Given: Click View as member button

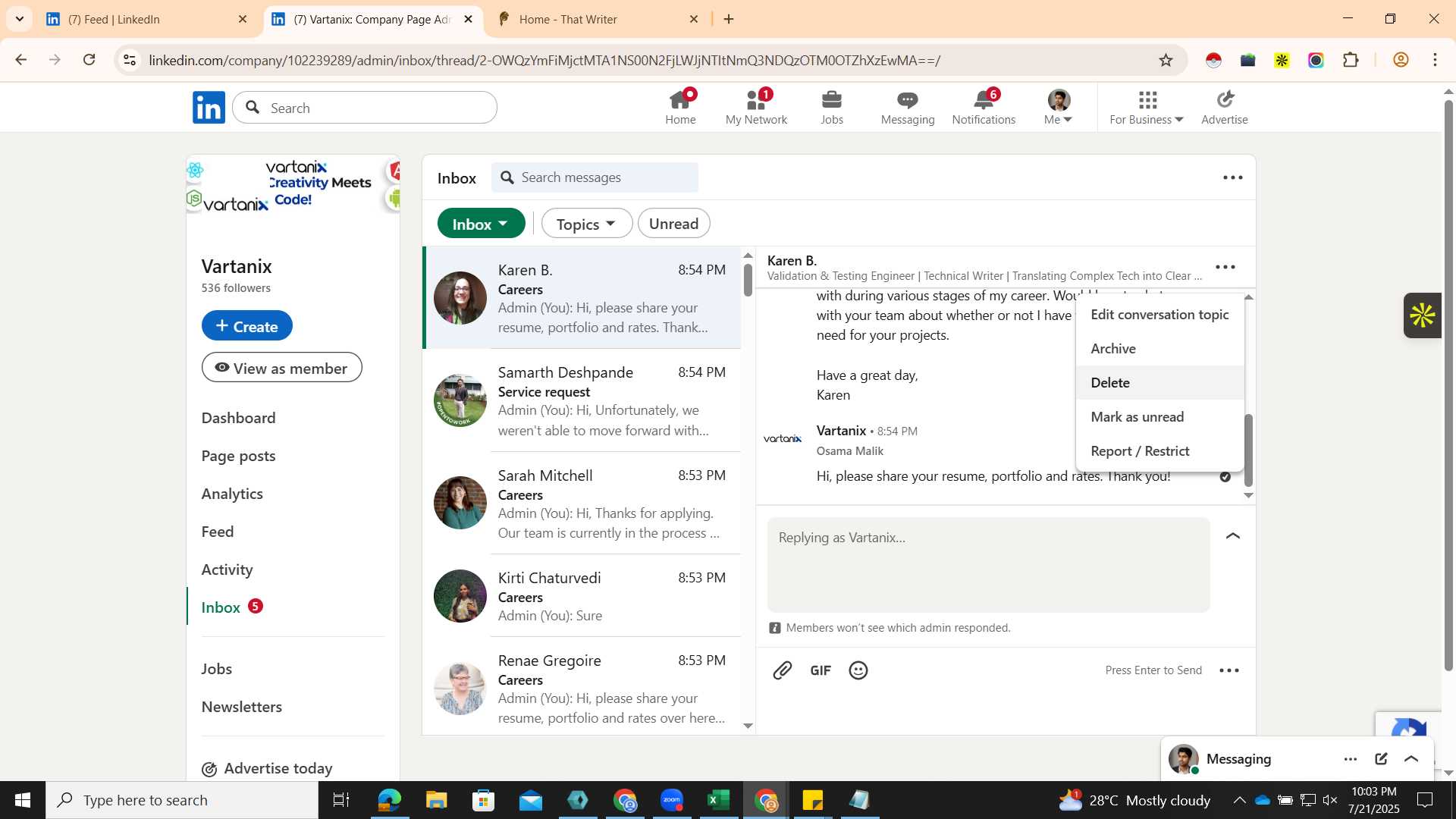Looking at the screenshot, I should pyautogui.click(x=281, y=368).
